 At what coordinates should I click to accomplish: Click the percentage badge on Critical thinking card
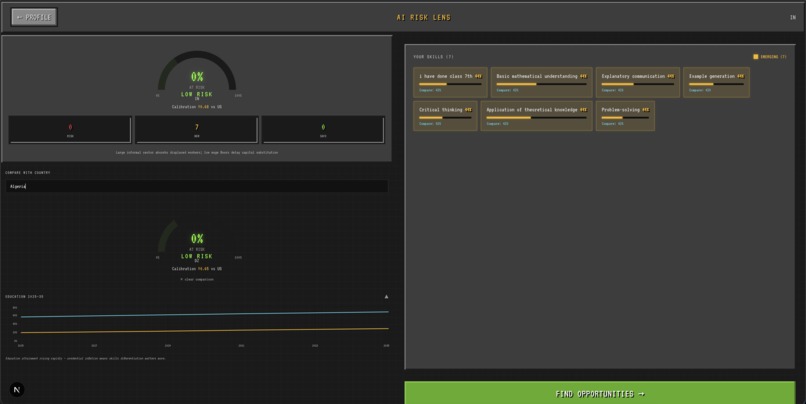pyautogui.click(x=468, y=109)
